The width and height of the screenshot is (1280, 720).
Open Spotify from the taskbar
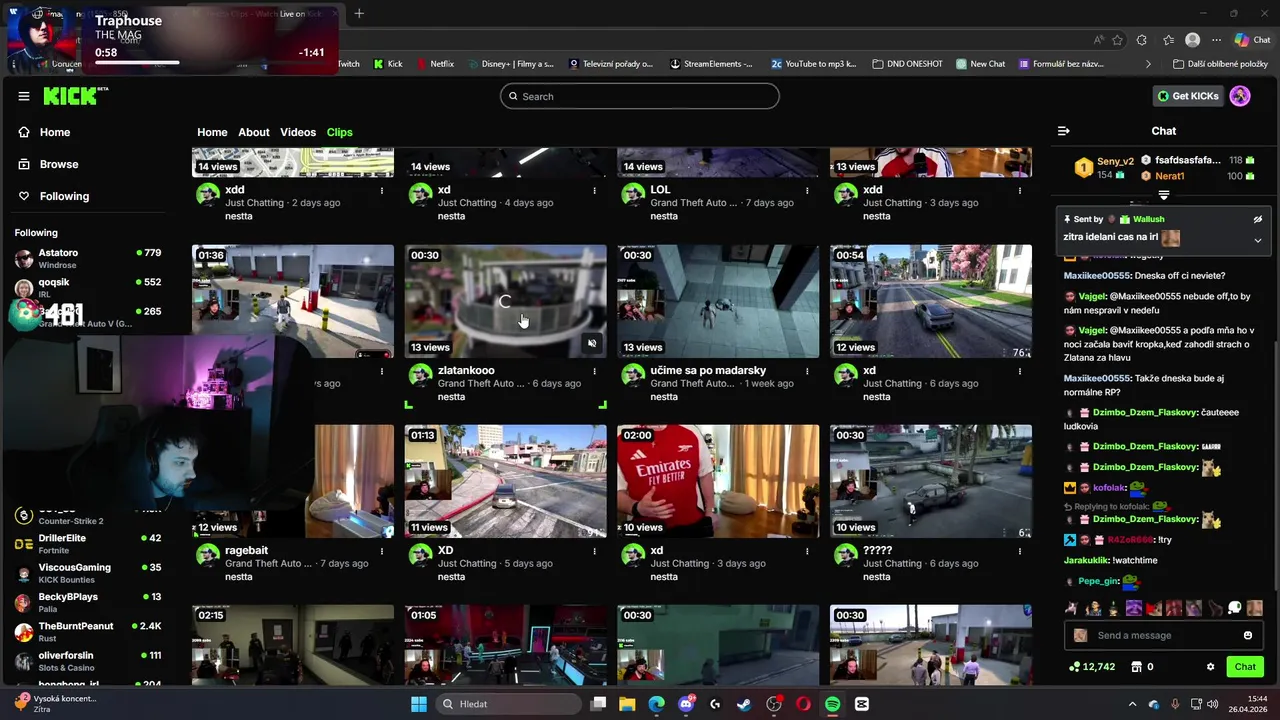[833, 704]
